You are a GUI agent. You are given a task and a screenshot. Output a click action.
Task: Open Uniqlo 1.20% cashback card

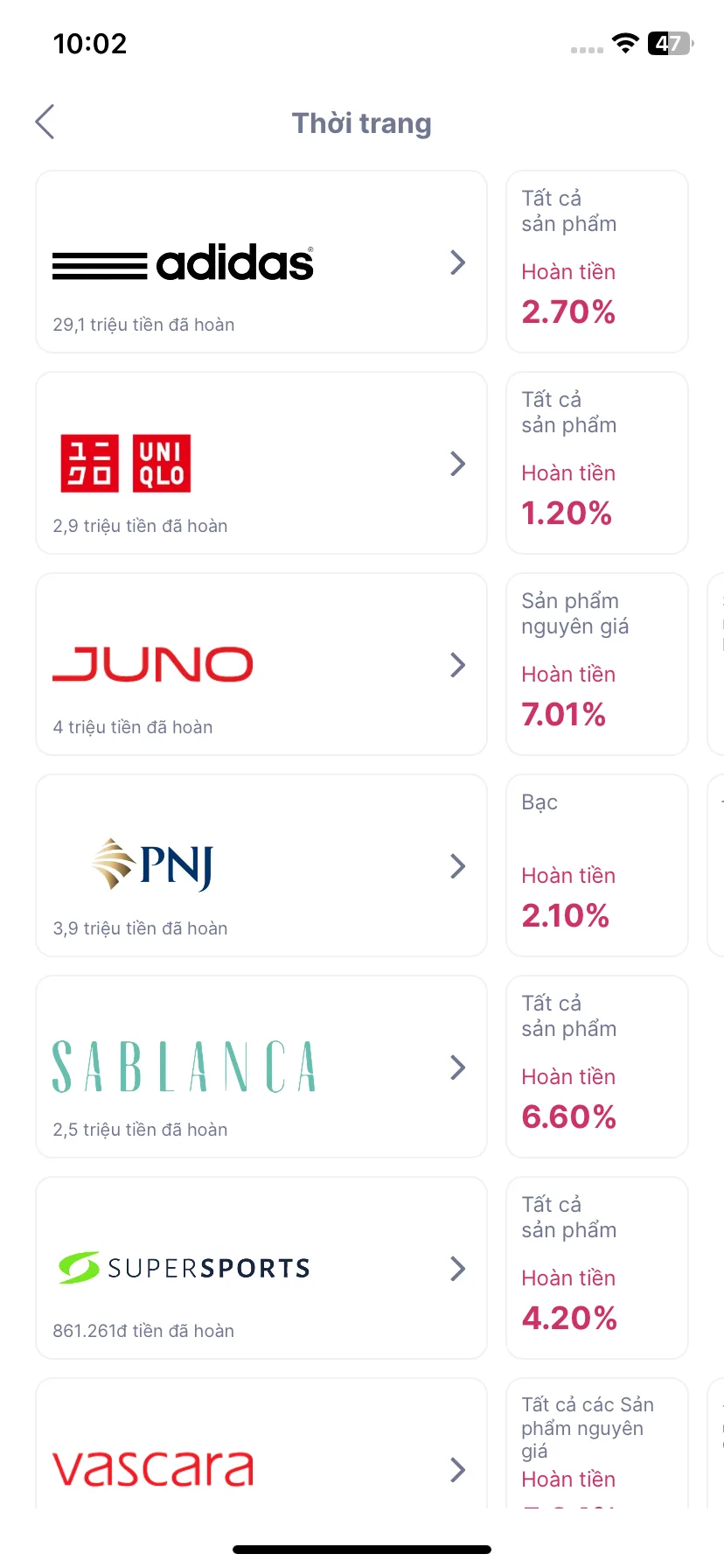[x=597, y=463]
